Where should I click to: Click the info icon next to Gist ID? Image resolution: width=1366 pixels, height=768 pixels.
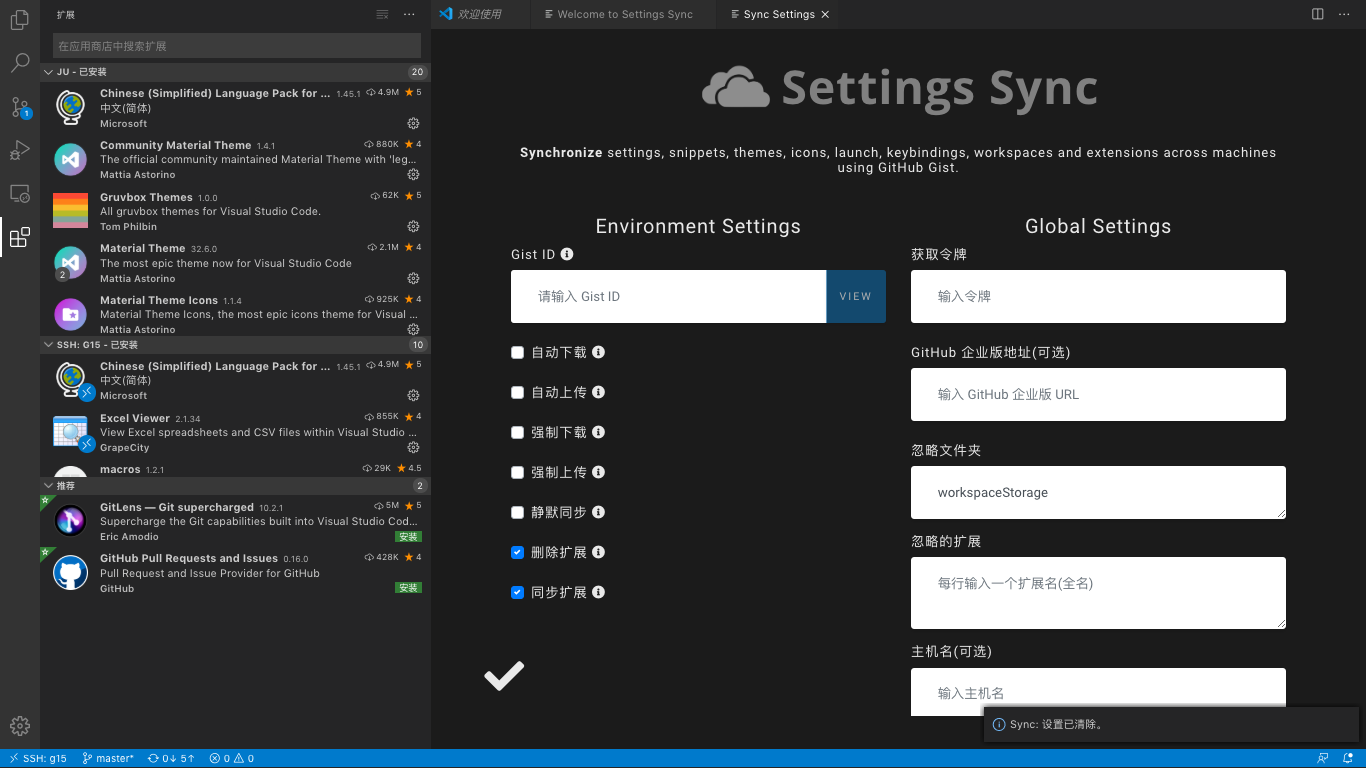click(x=567, y=254)
